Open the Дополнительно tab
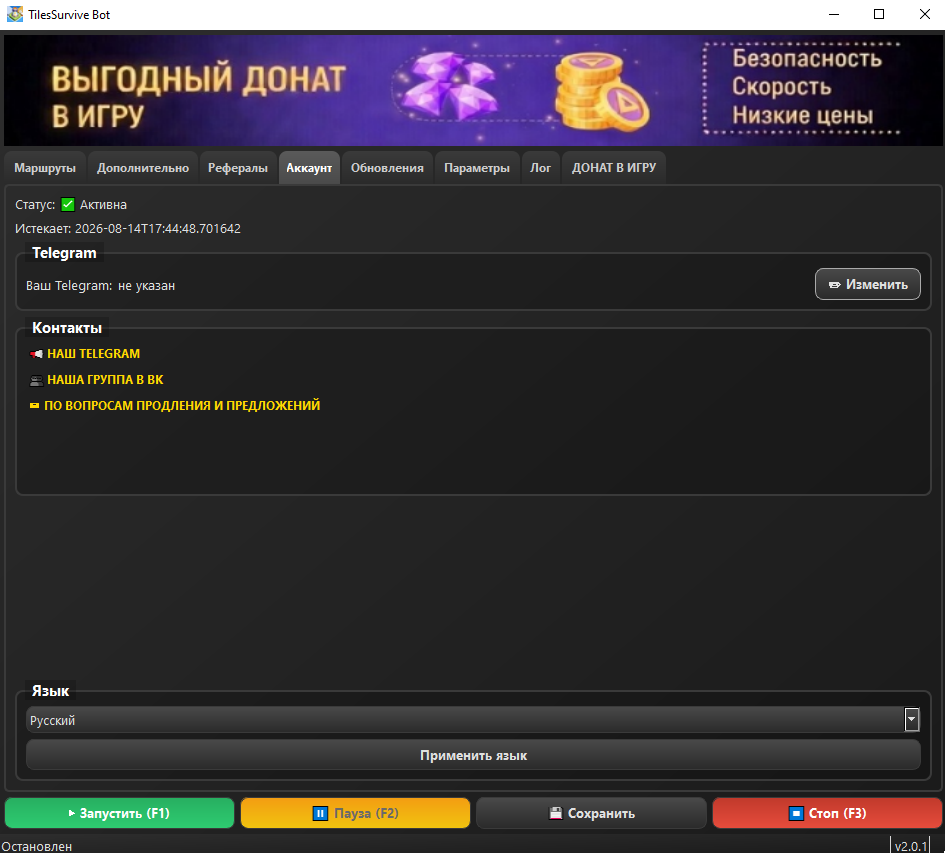Screen dimensions: 945x853 (143, 168)
